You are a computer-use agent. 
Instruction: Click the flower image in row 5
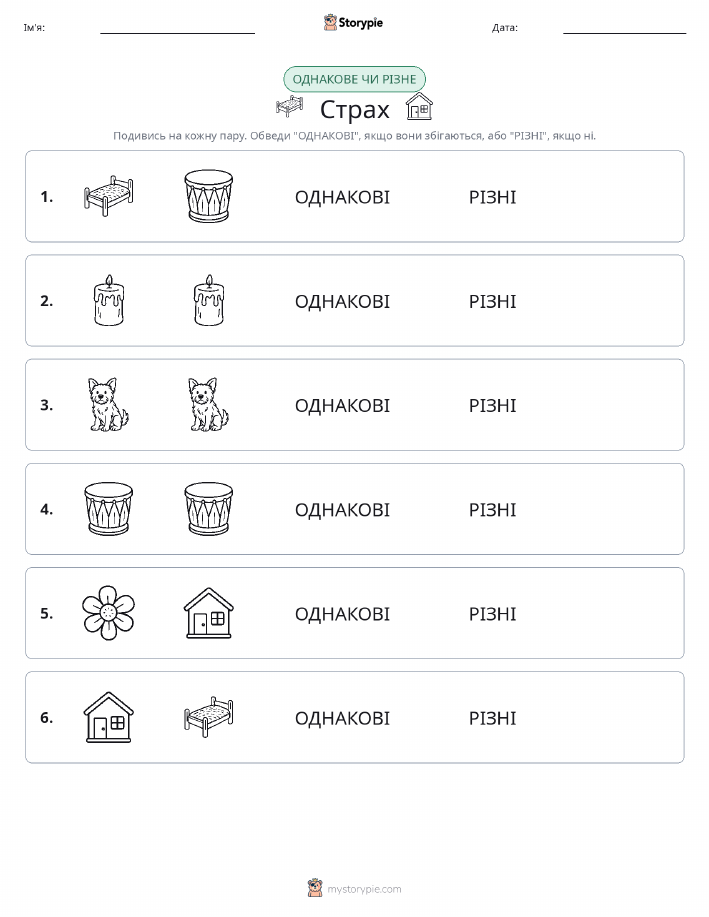[109, 612]
